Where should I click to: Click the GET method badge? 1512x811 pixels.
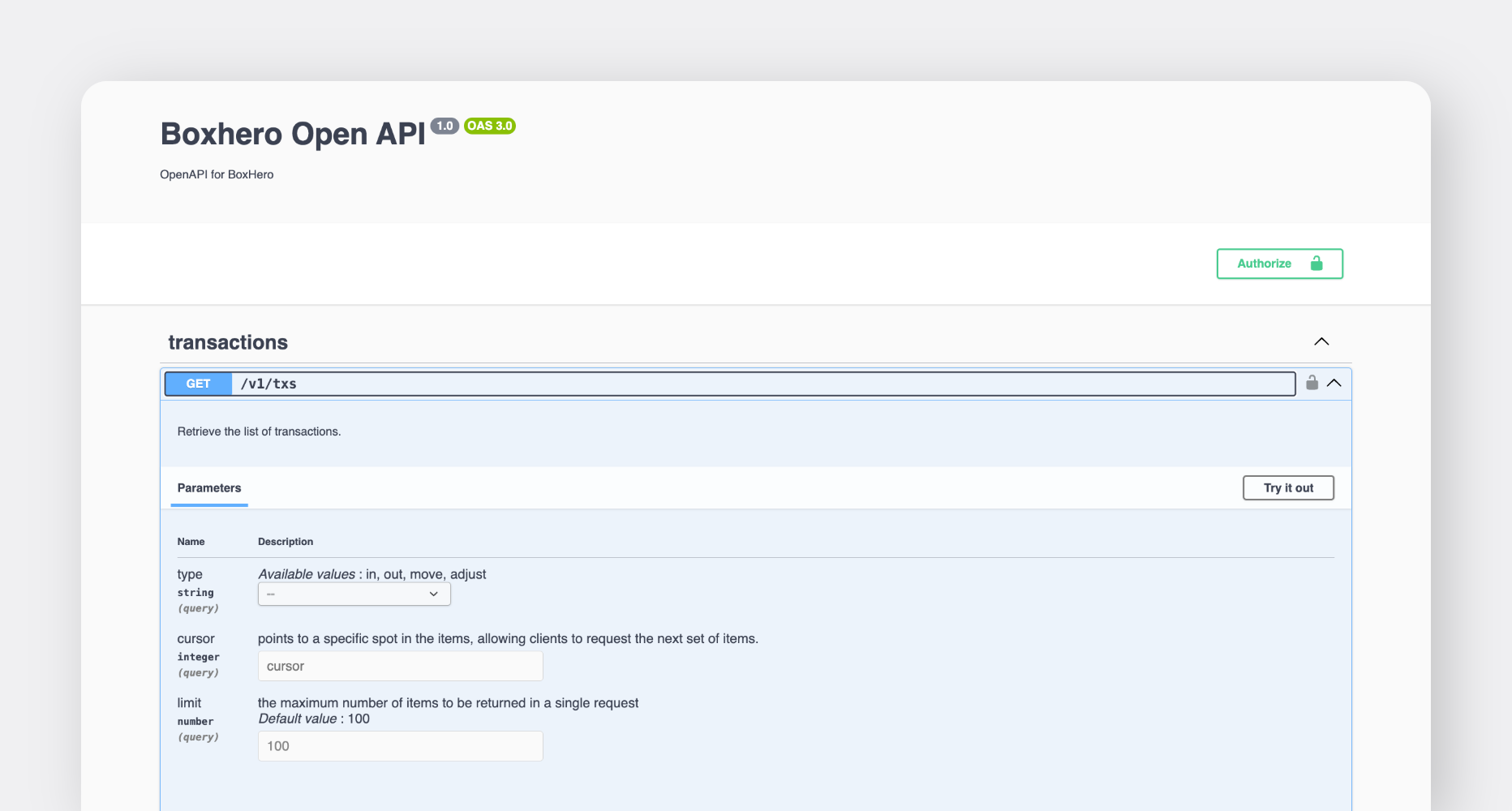(x=197, y=383)
